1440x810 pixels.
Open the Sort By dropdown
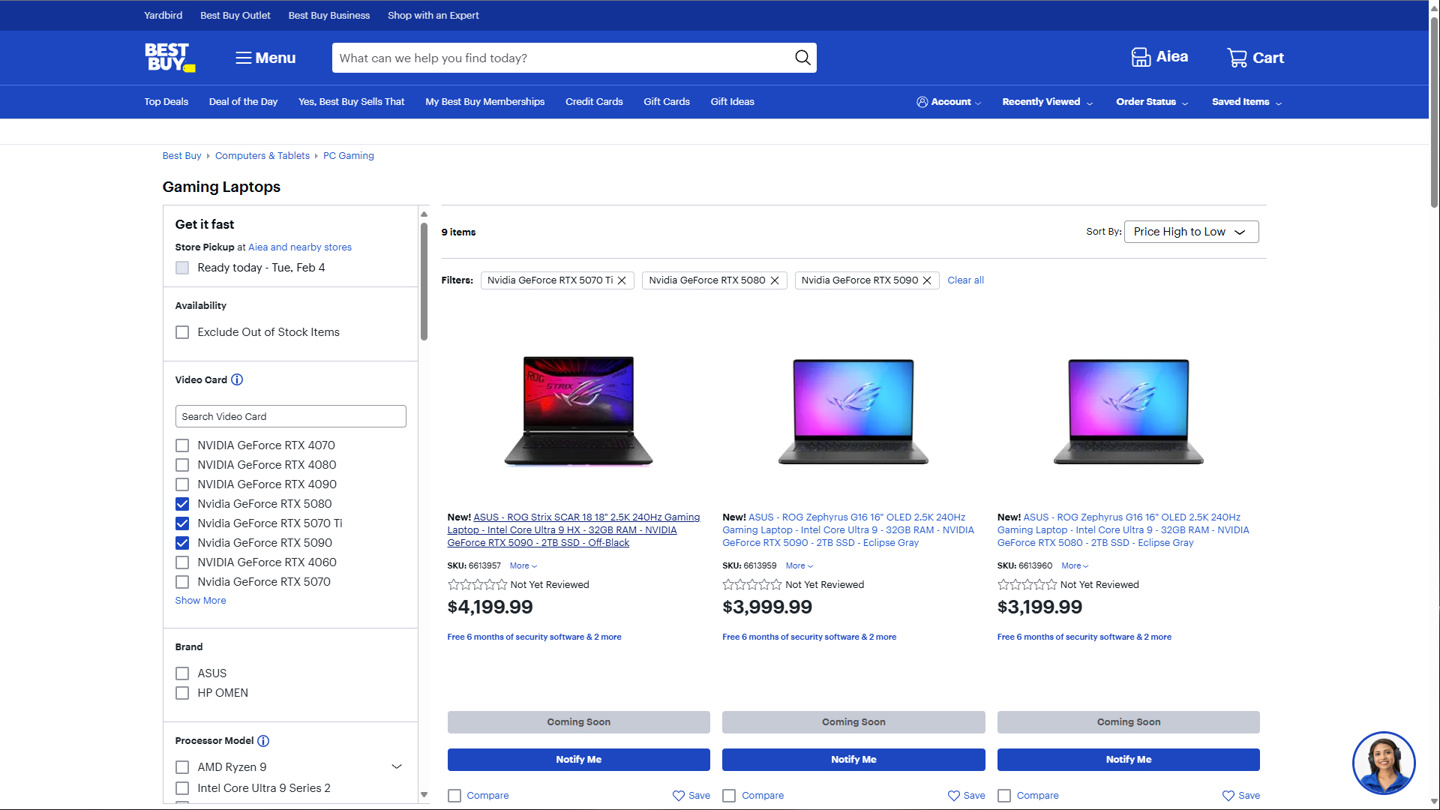coord(1190,232)
